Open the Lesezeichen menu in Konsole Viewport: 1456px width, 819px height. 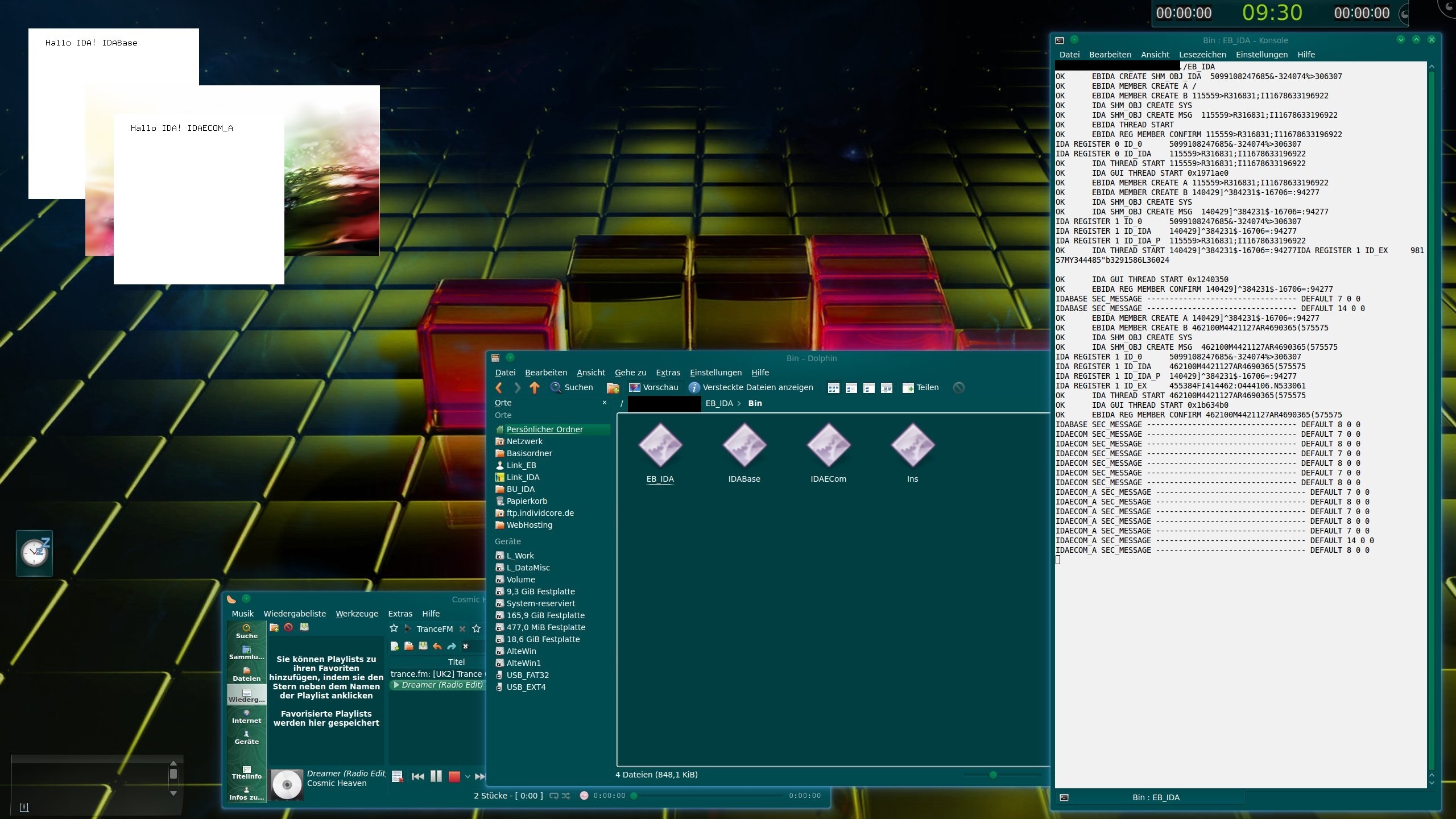tap(1202, 55)
